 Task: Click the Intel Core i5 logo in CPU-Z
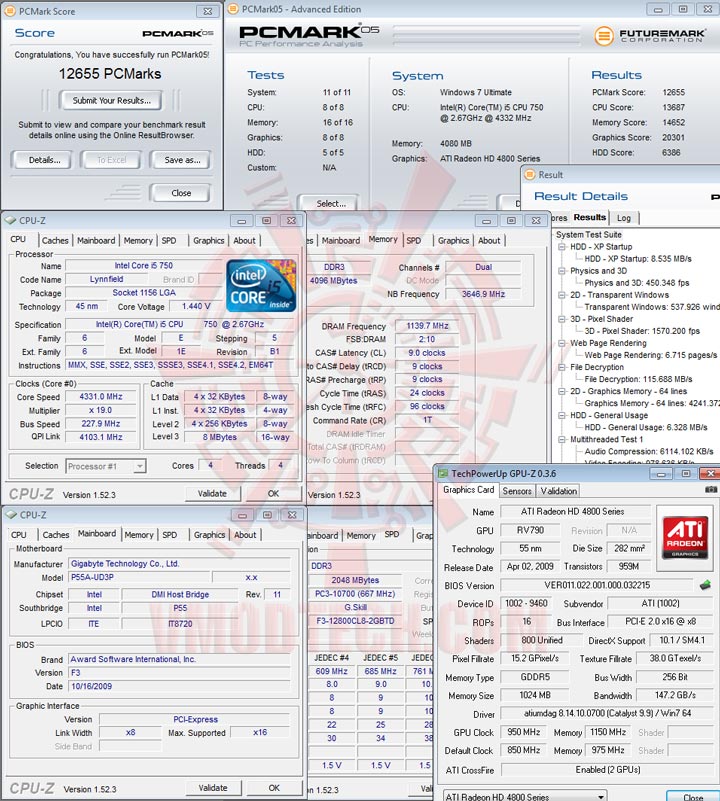261,286
